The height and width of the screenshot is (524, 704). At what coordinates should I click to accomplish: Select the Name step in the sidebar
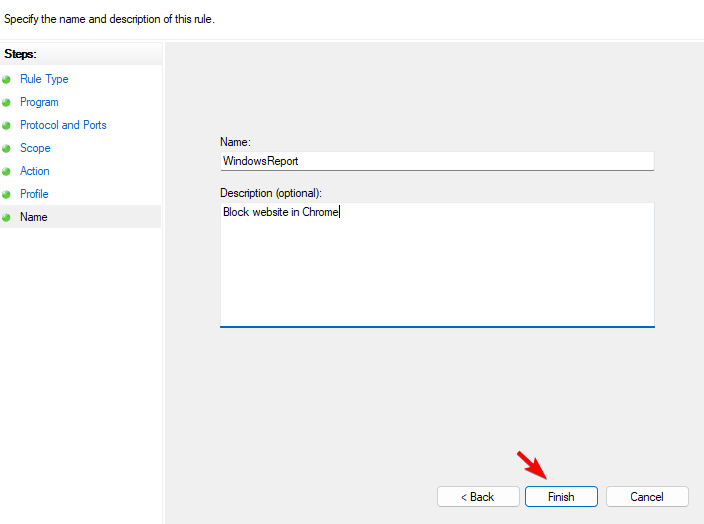click(x=34, y=217)
